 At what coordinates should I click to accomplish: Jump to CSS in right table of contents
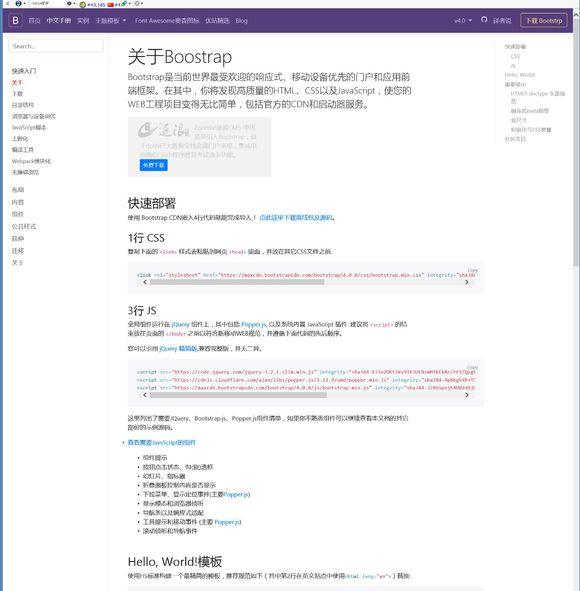click(515, 56)
